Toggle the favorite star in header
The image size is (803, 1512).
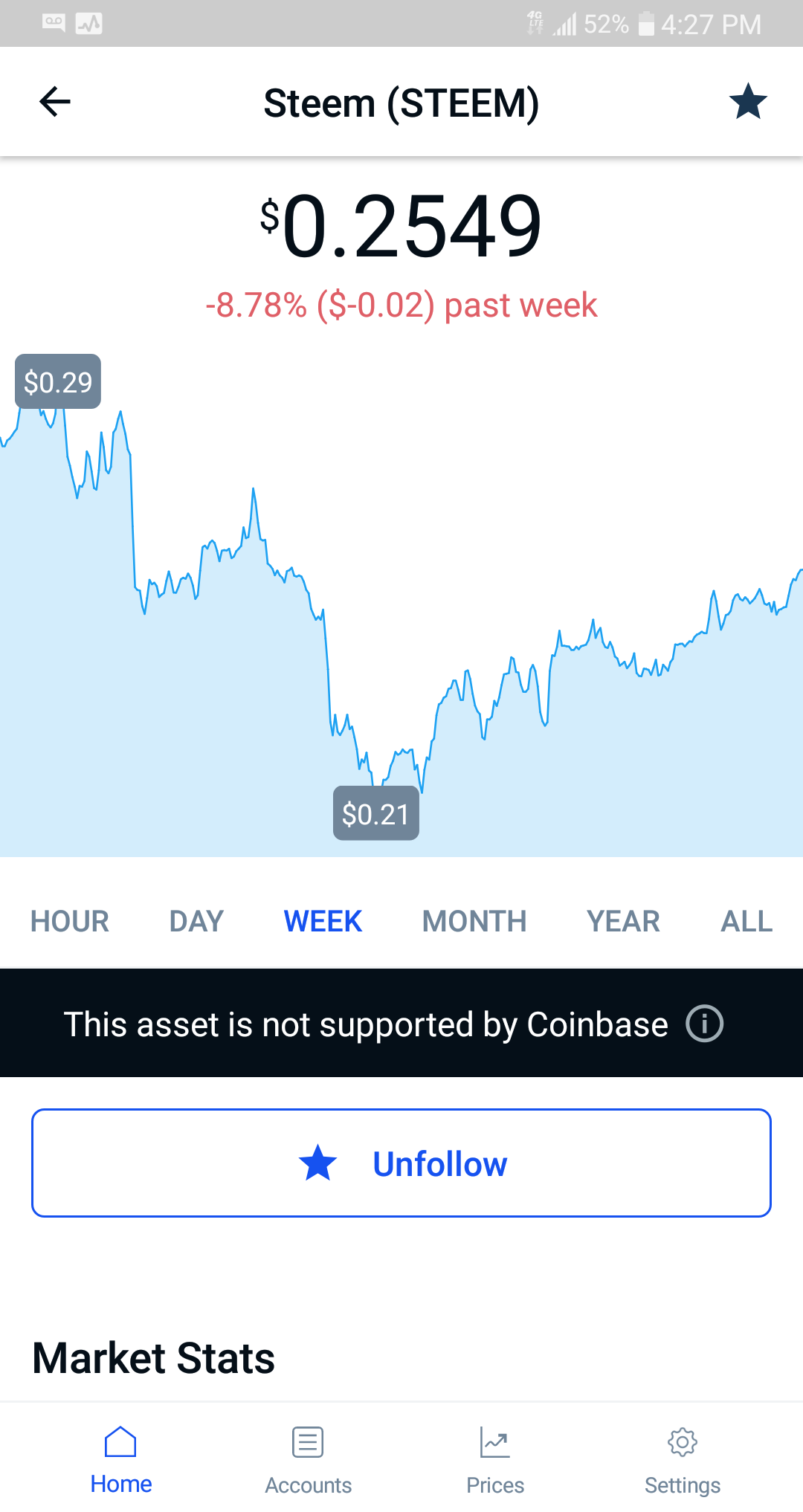[747, 102]
